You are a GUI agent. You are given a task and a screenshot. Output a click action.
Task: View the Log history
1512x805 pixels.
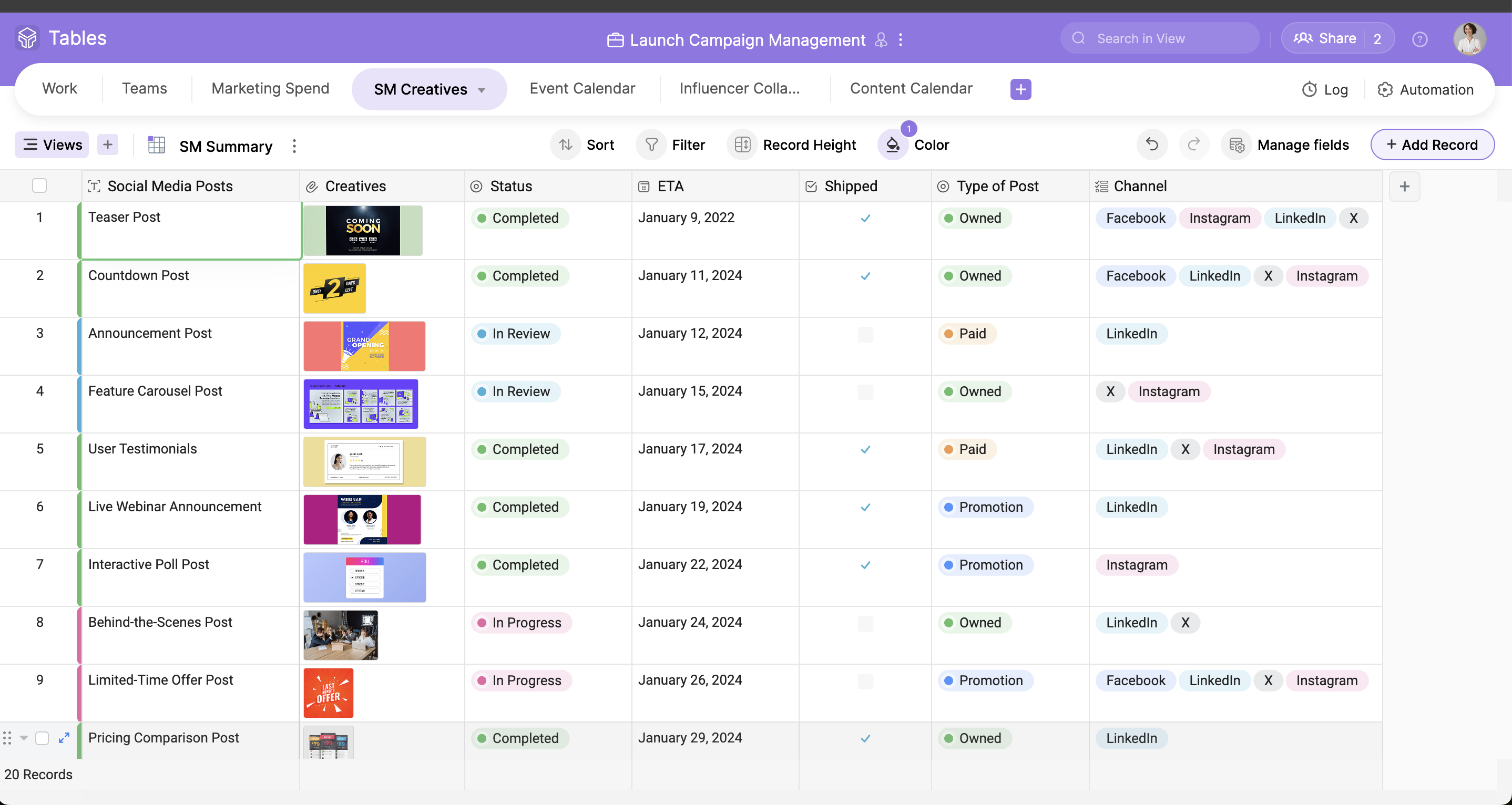(x=1325, y=89)
